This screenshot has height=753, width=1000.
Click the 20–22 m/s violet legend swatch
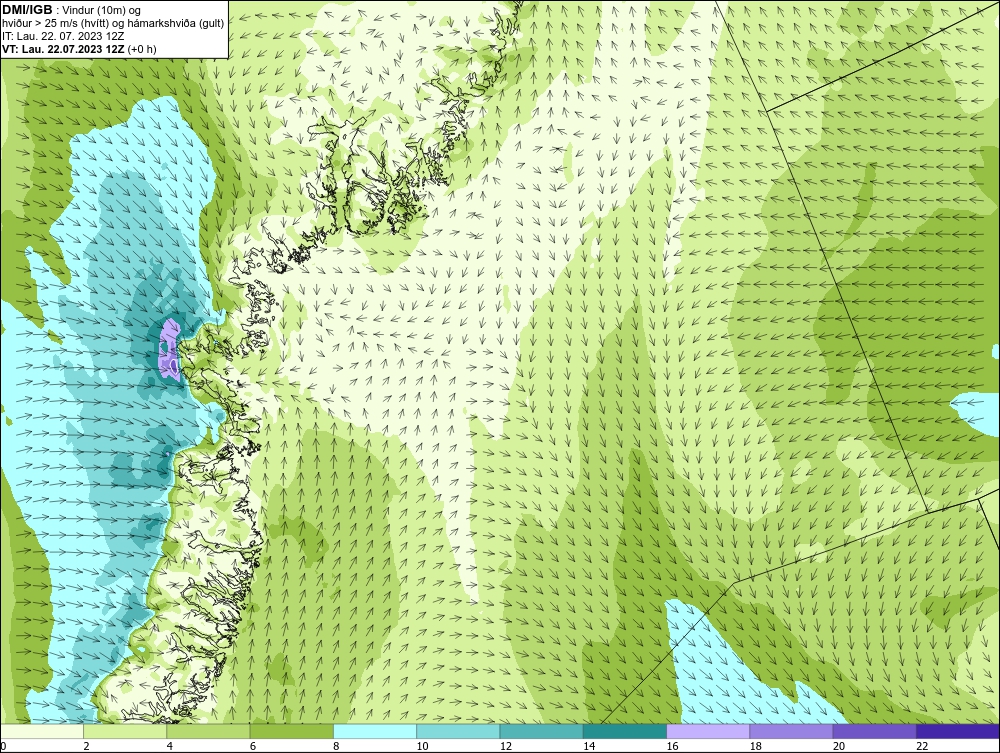[874, 731]
